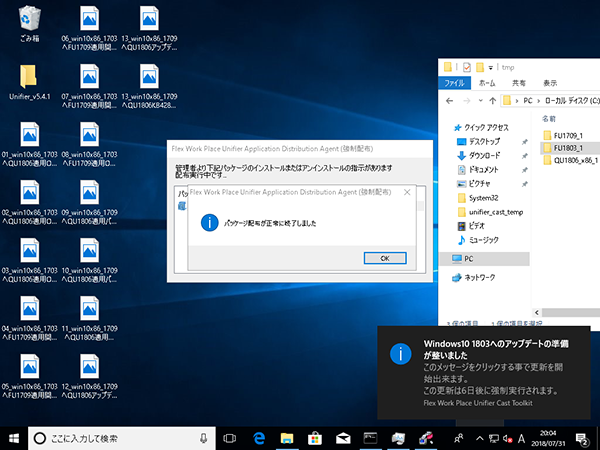Sort by 名前 column header
Screen dimensions: 600x450
click(549, 119)
